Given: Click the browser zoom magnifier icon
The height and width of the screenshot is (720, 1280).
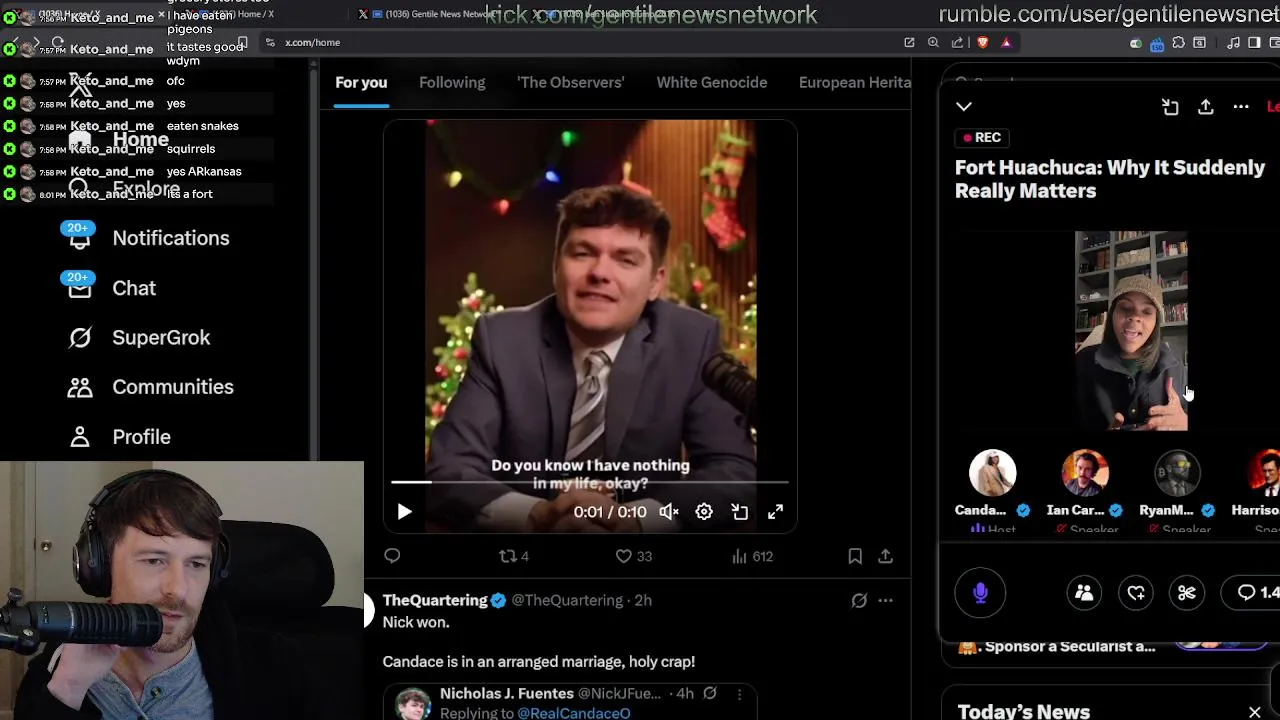Looking at the screenshot, I should coord(933,42).
